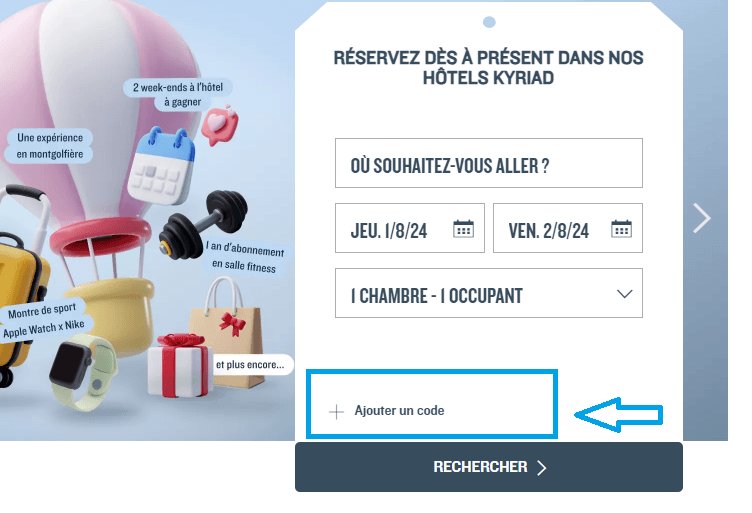
Task: Click the 2 week-ends à l'hôtel label
Action: (x=178, y=94)
